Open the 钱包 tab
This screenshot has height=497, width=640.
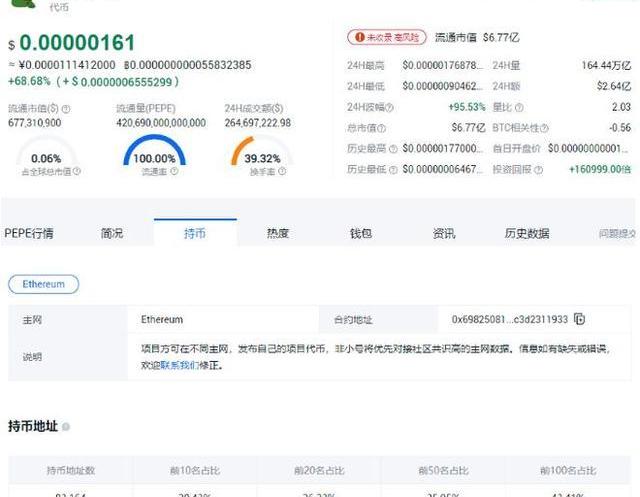[x=360, y=233]
